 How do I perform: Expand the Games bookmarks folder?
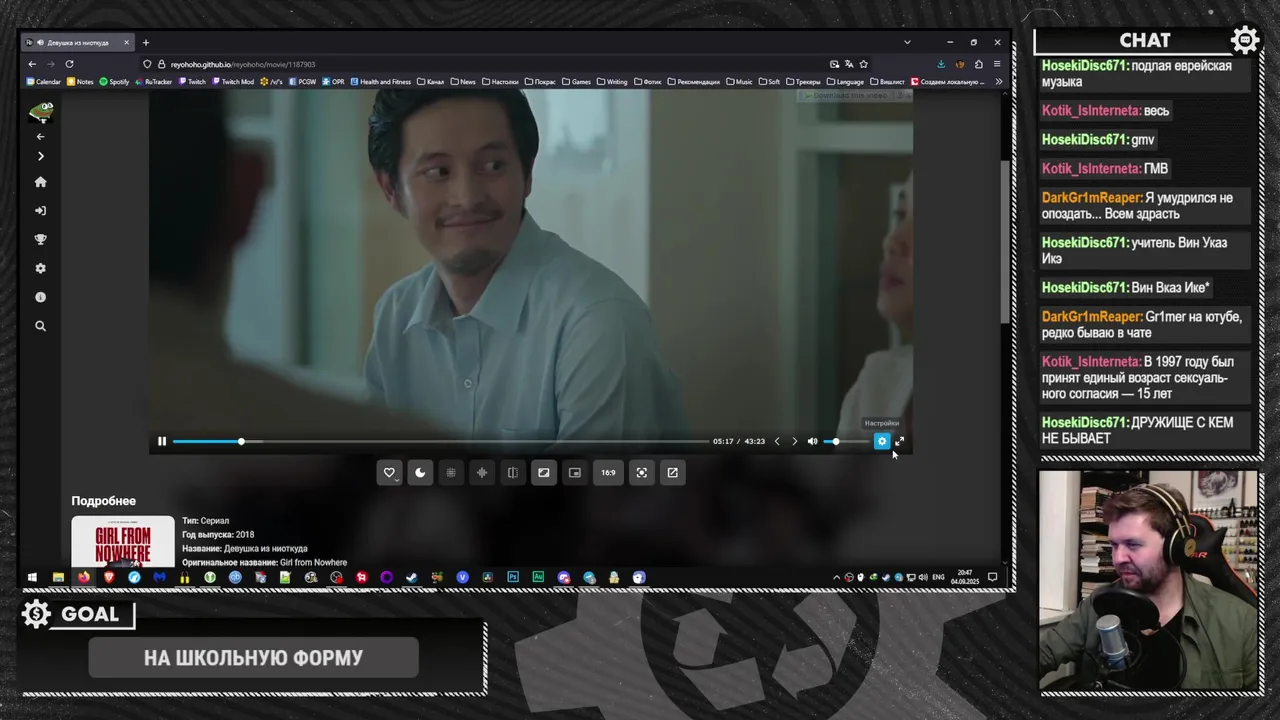pos(576,82)
